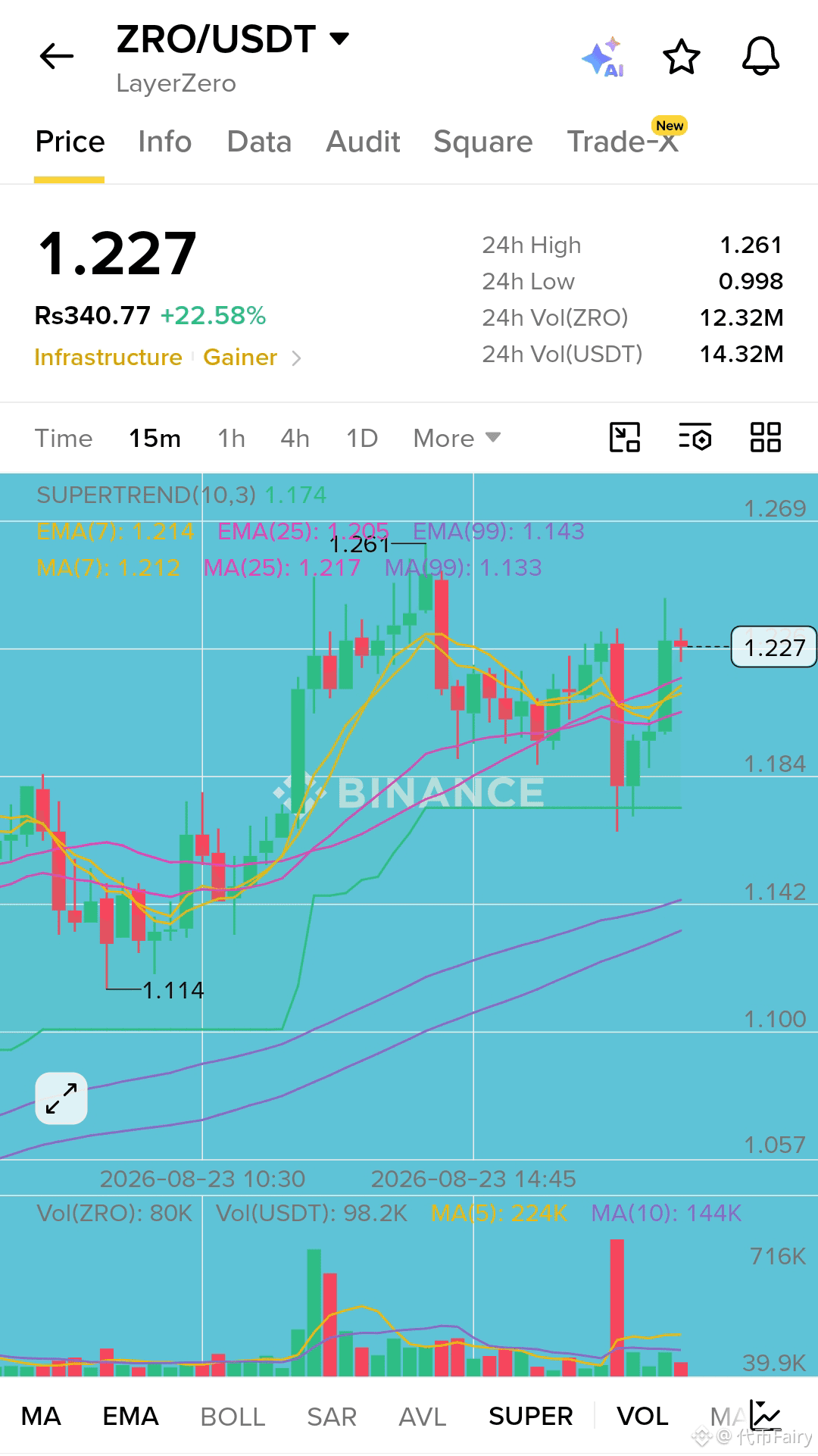
Task: Tap the 2026-08-23 10:30 time label
Action: (x=202, y=1179)
